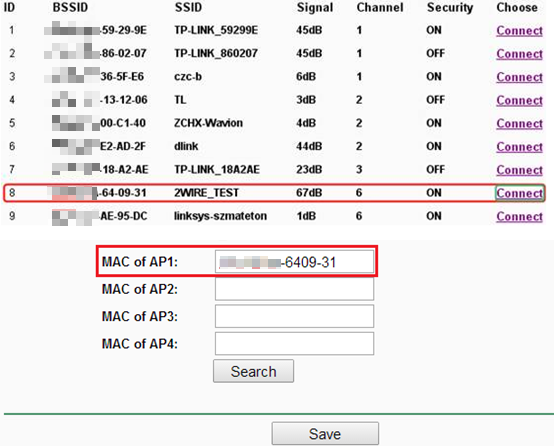
Task: Click Connect for TP-LINK_59299E network
Action: [x=519, y=31]
